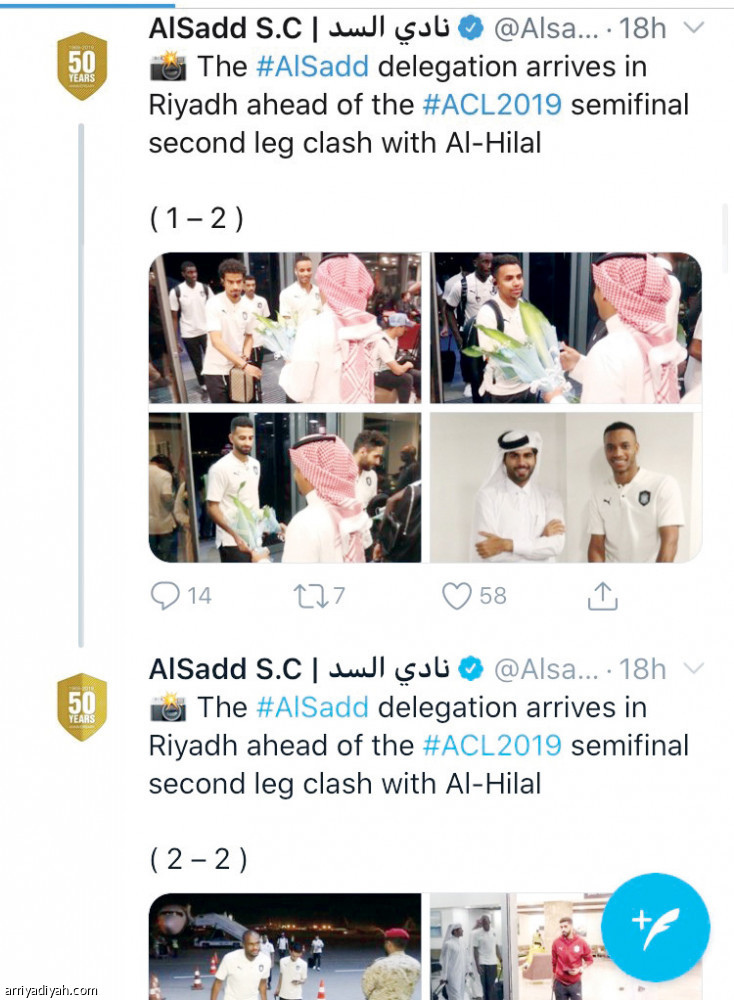This screenshot has height=1000, width=734.
Task: Expand the options chevron on the second tweet
Action: [x=694, y=668]
